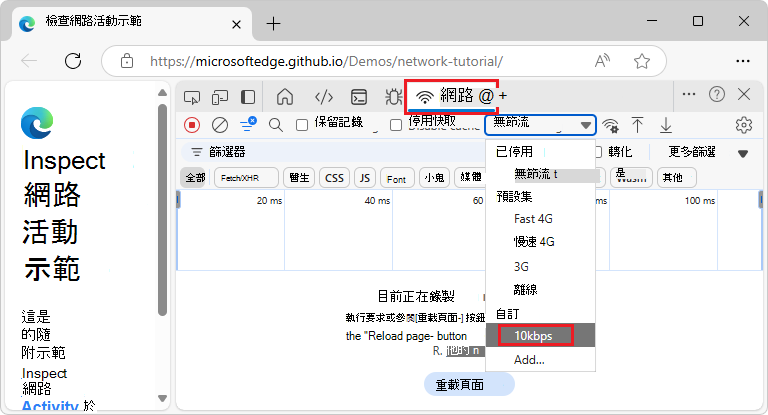Open the Elements tool icon
The width and height of the screenshot is (768, 415).
(324, 97)
